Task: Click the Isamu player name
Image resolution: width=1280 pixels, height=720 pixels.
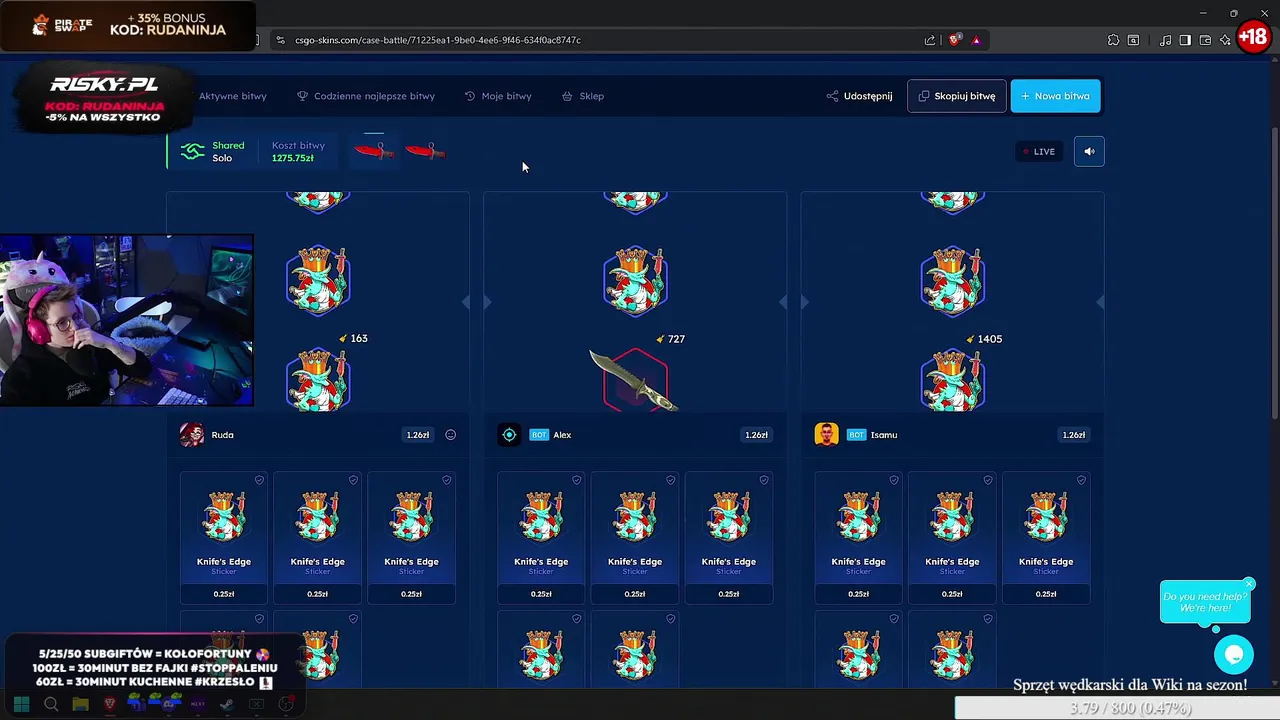Action: pyautogui.click(x=884, y=435)
